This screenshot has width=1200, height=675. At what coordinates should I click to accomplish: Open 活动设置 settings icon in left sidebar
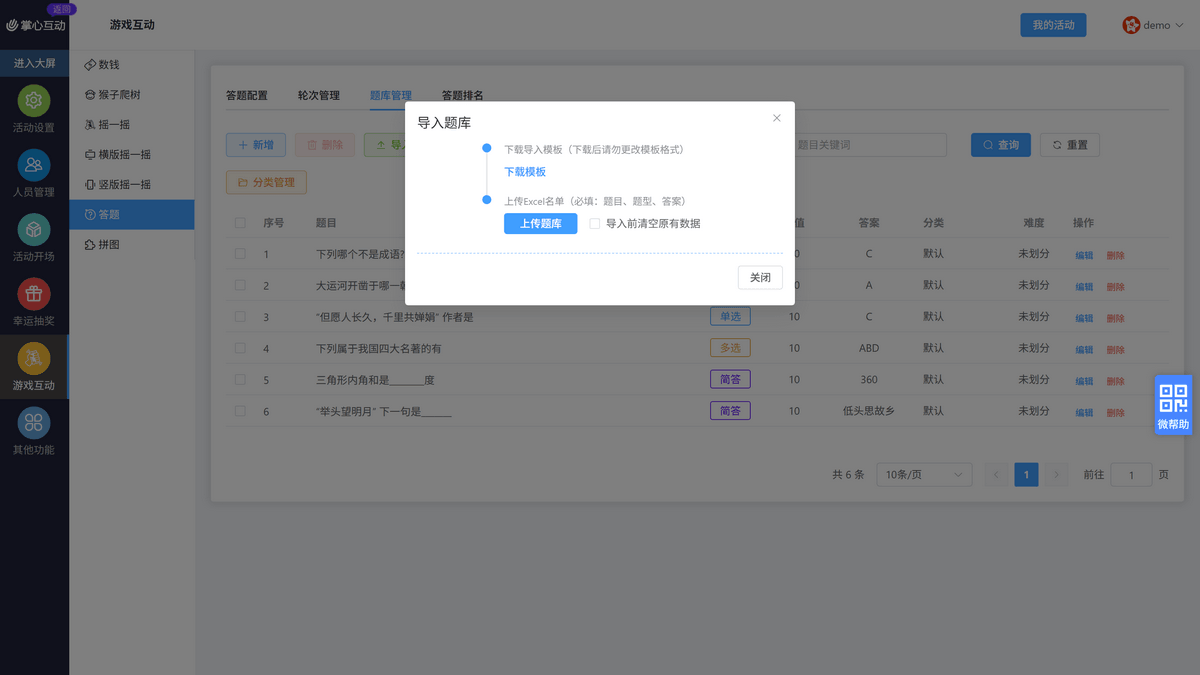click(34, 101)
